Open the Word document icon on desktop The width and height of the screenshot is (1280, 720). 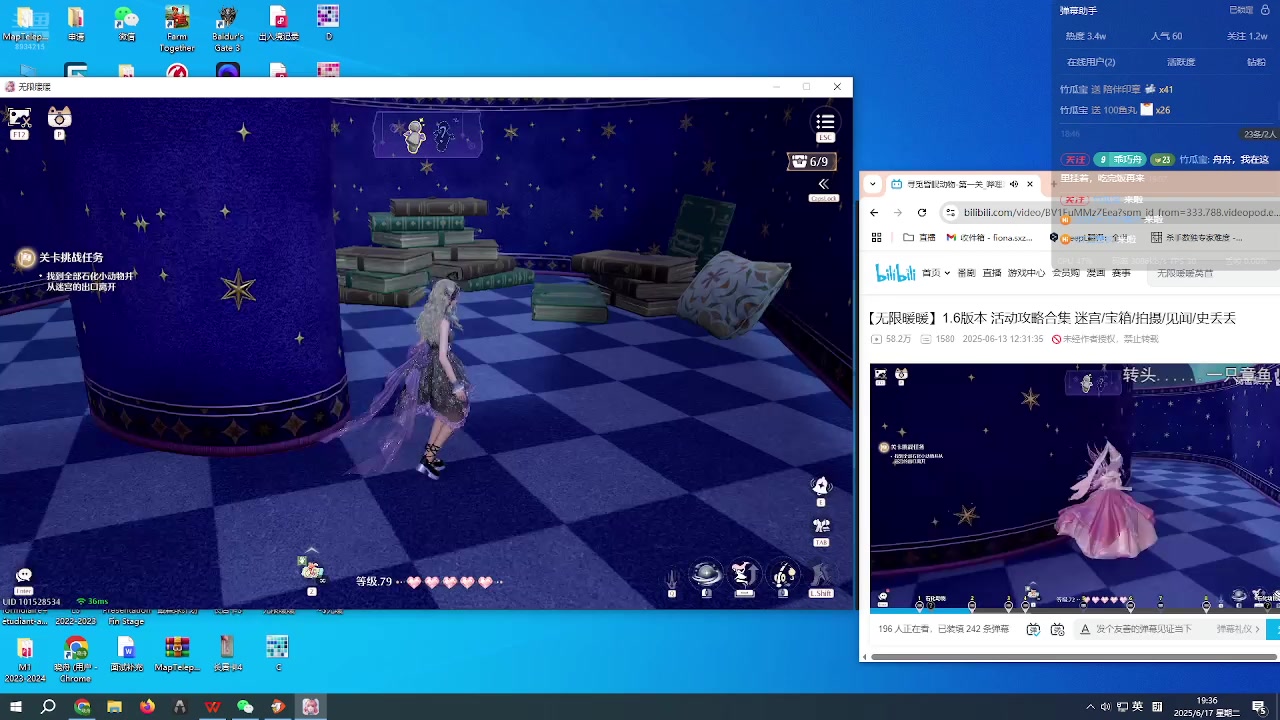click(126, 655)
